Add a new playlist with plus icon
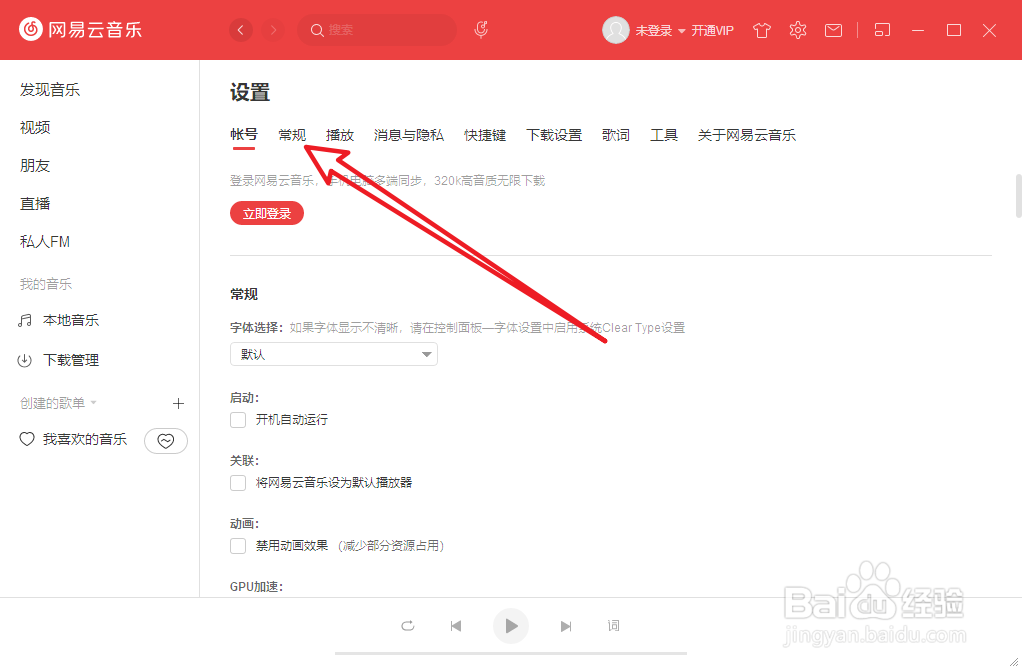This screenshot has height=670, width=1022. 178,403
